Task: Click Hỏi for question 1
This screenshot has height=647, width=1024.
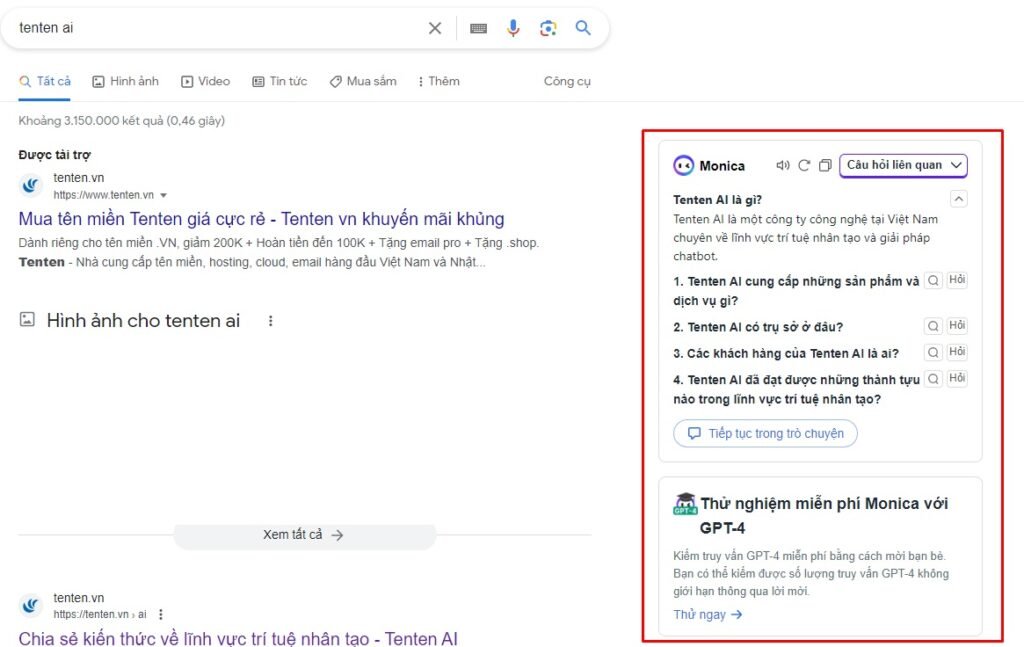Action: 957,280
